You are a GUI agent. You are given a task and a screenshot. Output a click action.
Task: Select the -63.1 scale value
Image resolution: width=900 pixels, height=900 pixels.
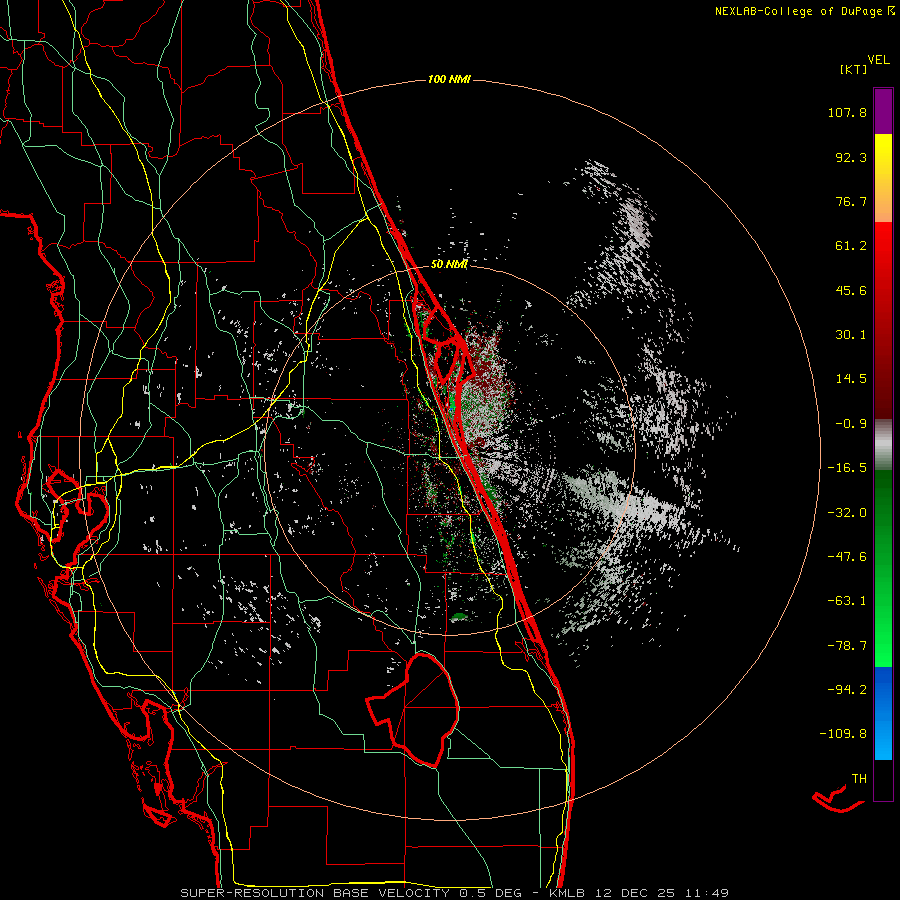[x=847, y=601]
